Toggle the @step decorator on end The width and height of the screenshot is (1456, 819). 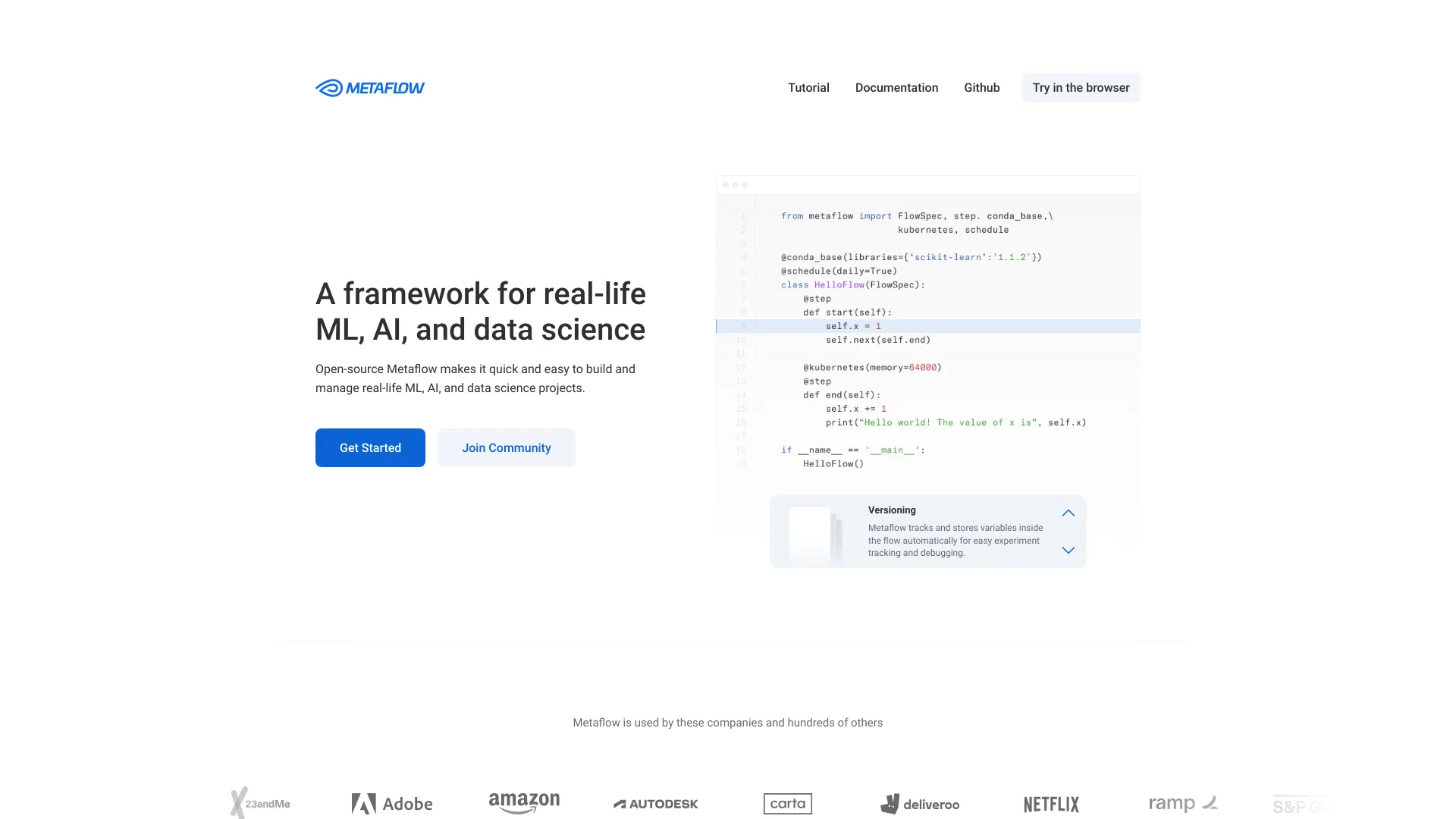pos(816,381)
